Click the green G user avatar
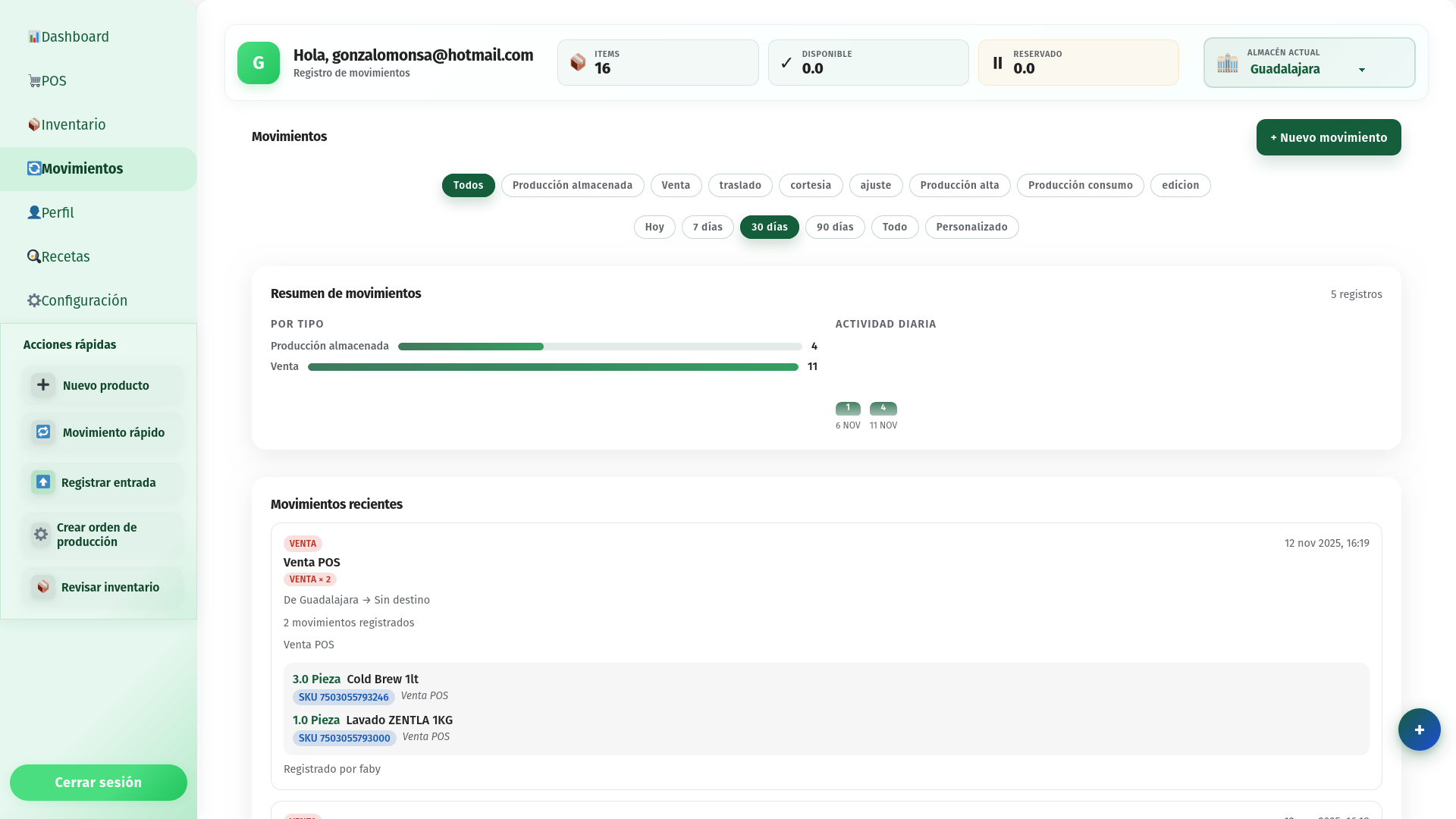Screen dimensions: 1456x819 click(x=259, y=63)
